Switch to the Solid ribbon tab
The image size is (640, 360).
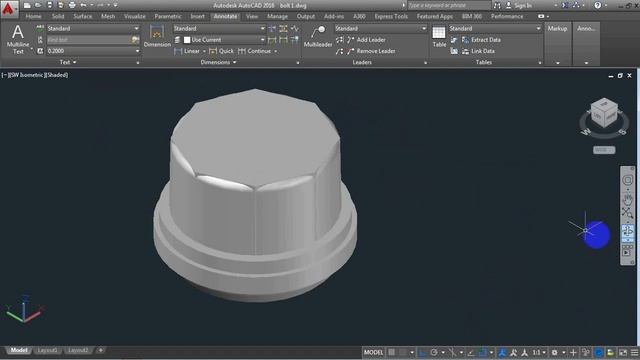pos(58,16)
